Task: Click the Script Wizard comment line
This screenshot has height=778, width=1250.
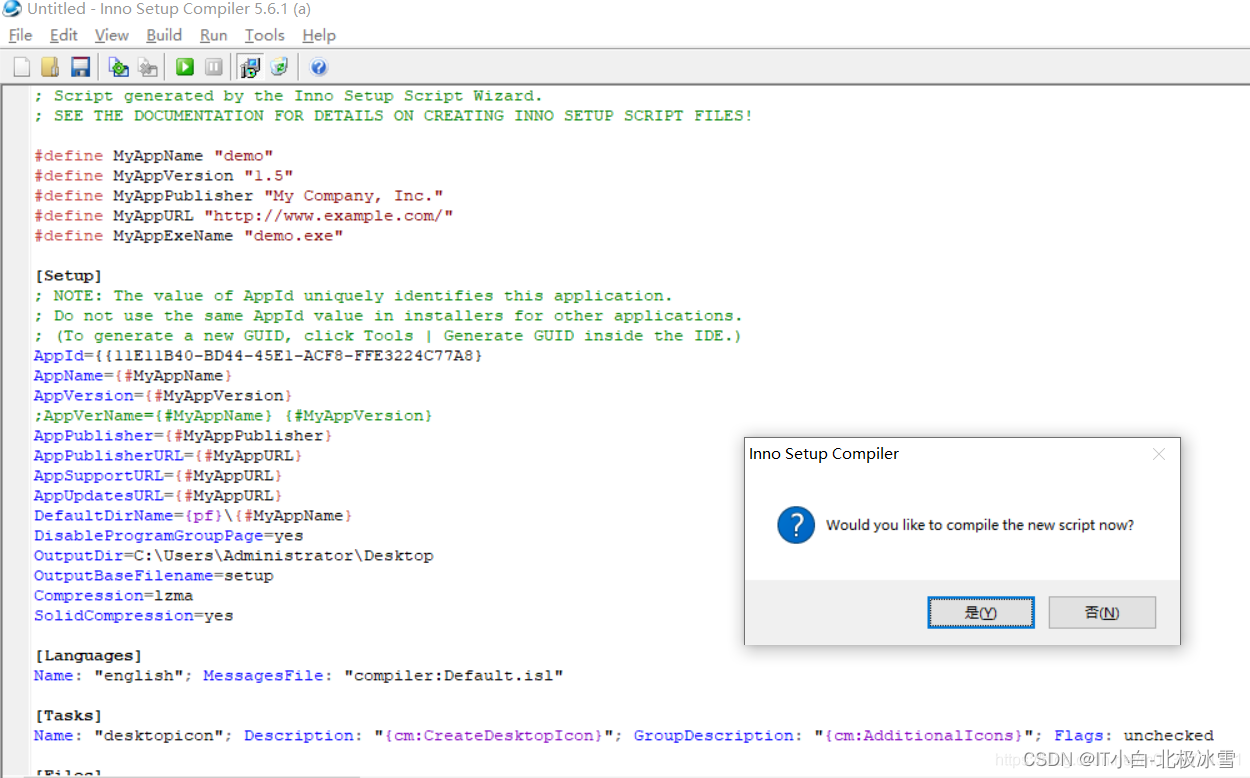Action: 288,96
